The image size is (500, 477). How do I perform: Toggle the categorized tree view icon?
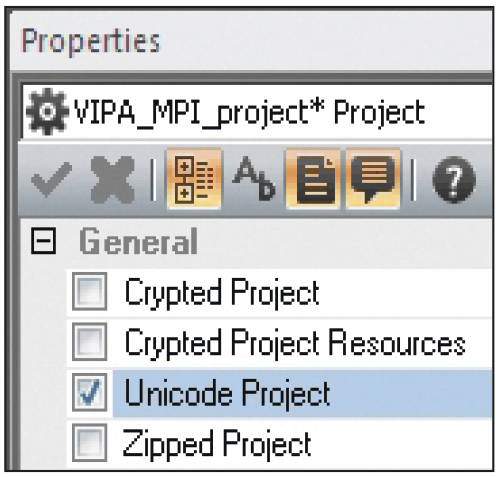tap(194, 179)
